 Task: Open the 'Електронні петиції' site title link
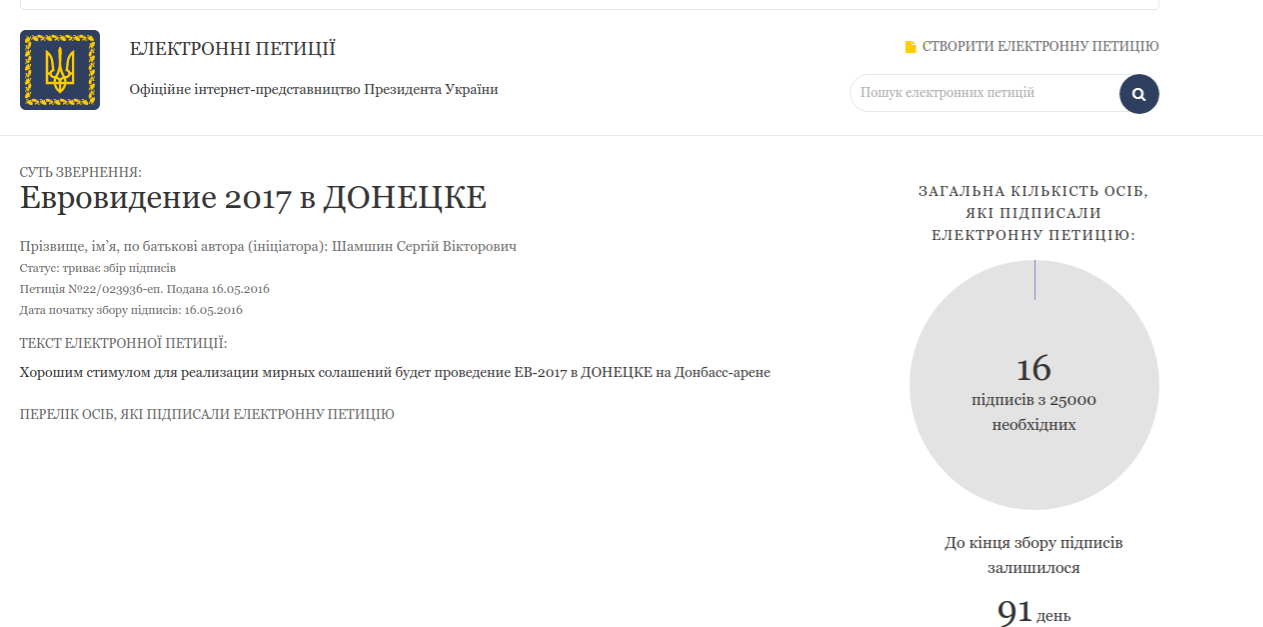coord(233,49)
